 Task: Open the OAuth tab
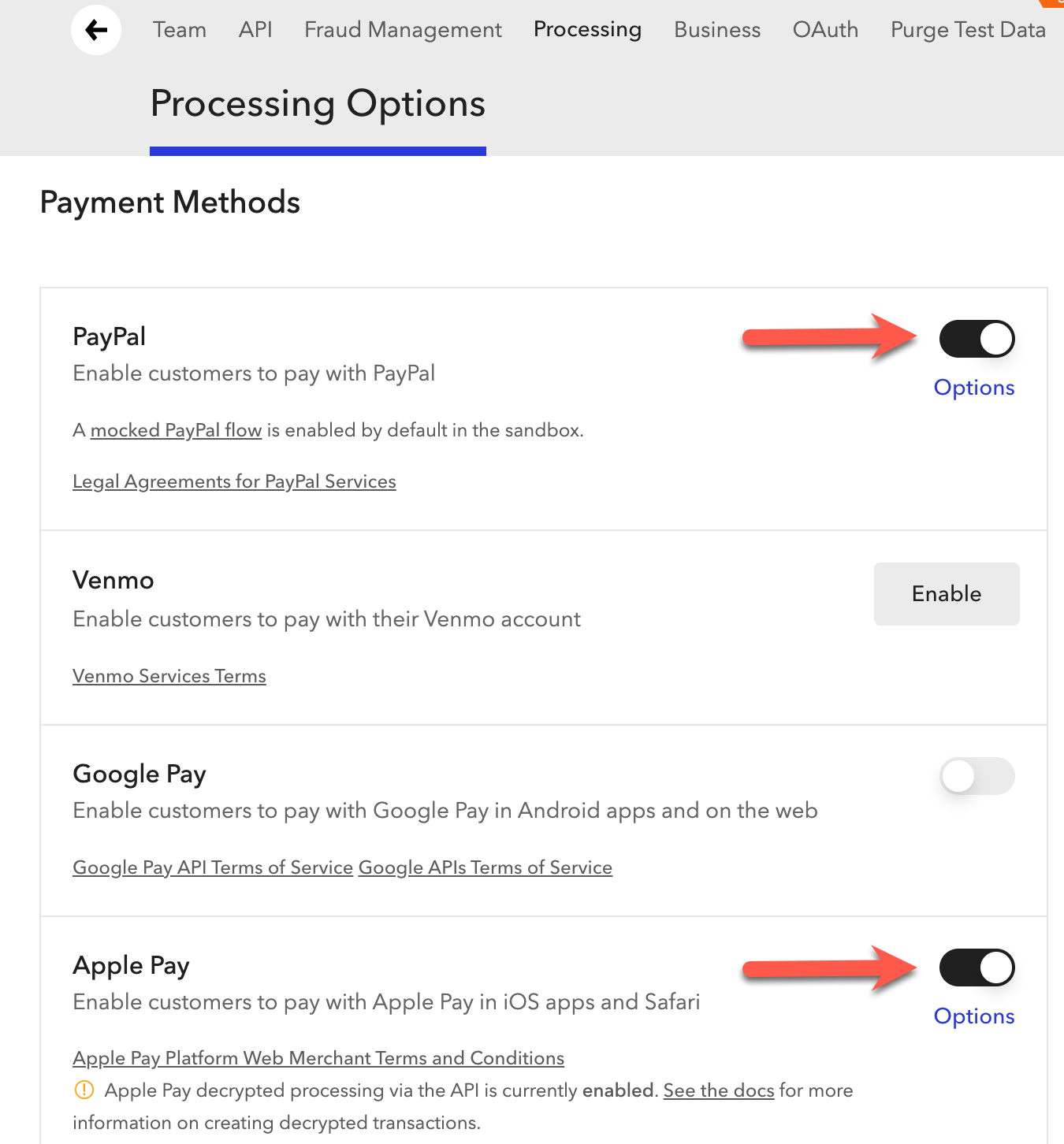(x=825, y=30)
